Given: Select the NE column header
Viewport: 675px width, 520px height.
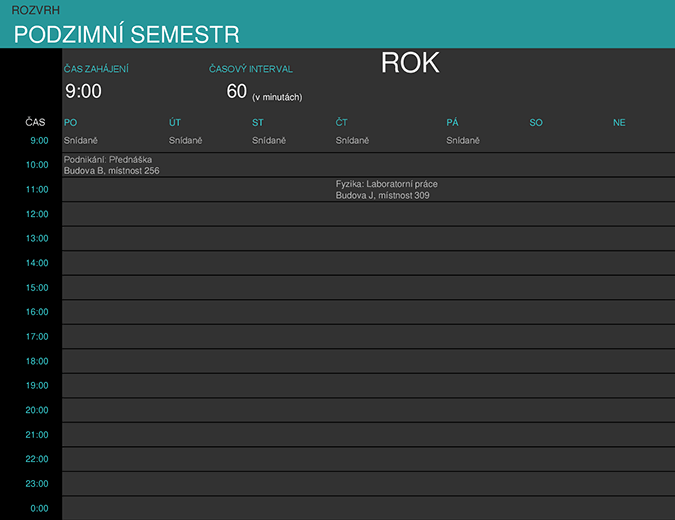Looking at the screenshot, I should (619, 122).
